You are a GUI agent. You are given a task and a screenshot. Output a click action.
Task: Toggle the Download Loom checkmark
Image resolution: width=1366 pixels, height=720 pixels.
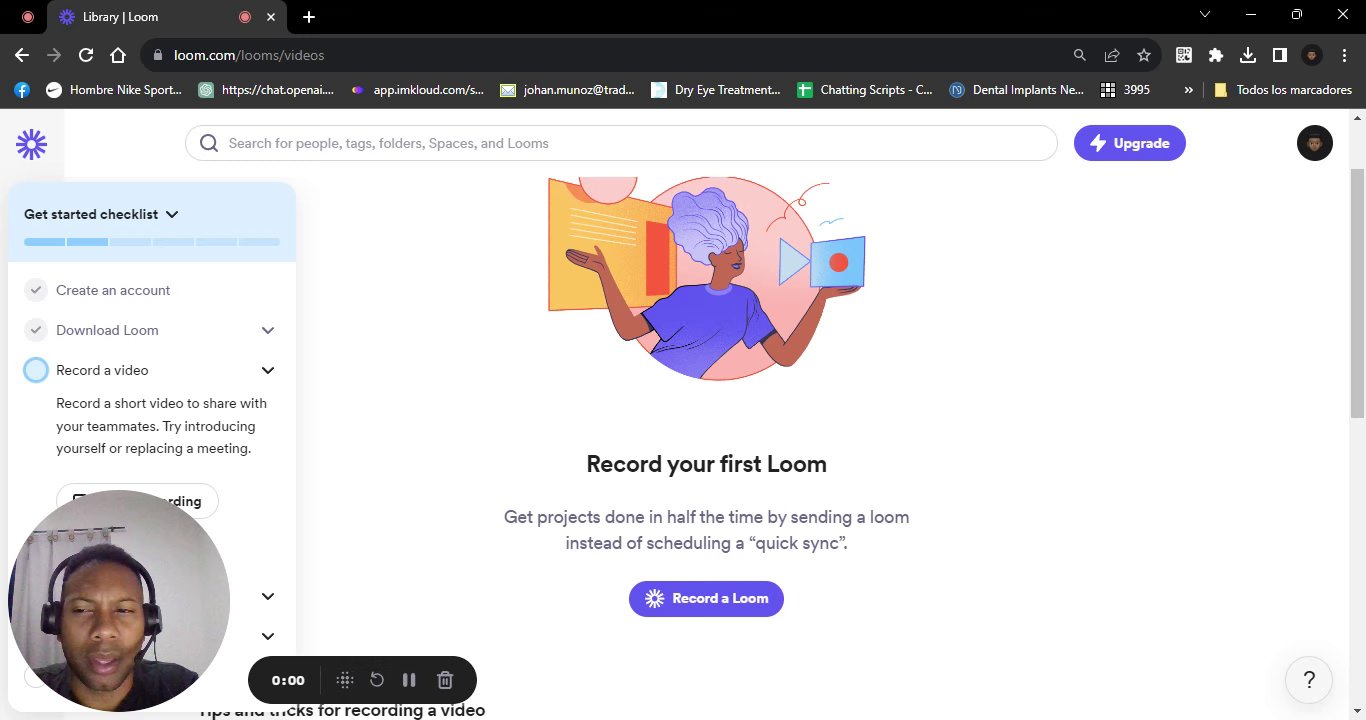pyautogui.click(x=36, y=330)
